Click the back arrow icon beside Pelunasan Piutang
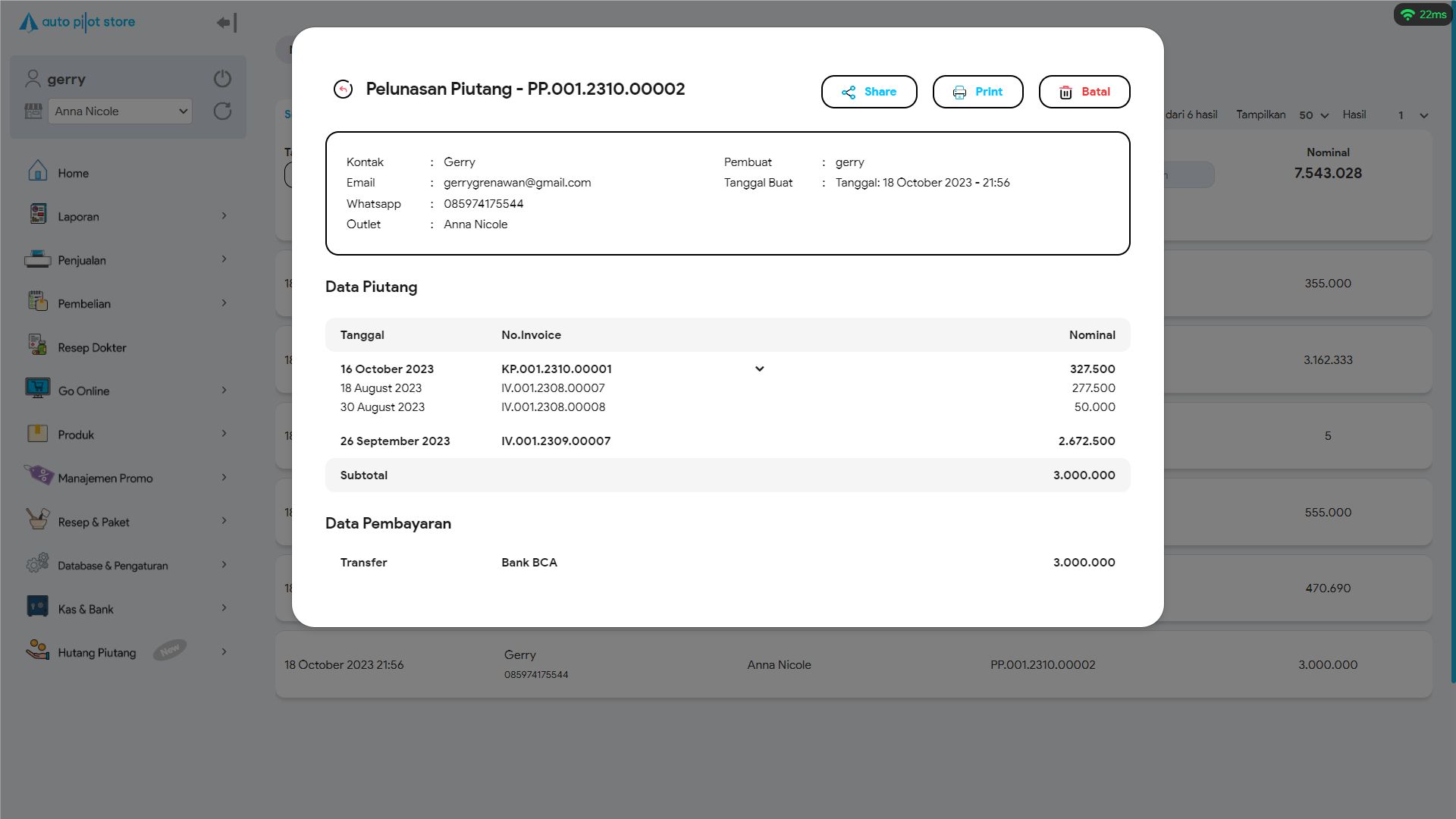Screen dimensions: 1456x819 click(x=343, y=89)
